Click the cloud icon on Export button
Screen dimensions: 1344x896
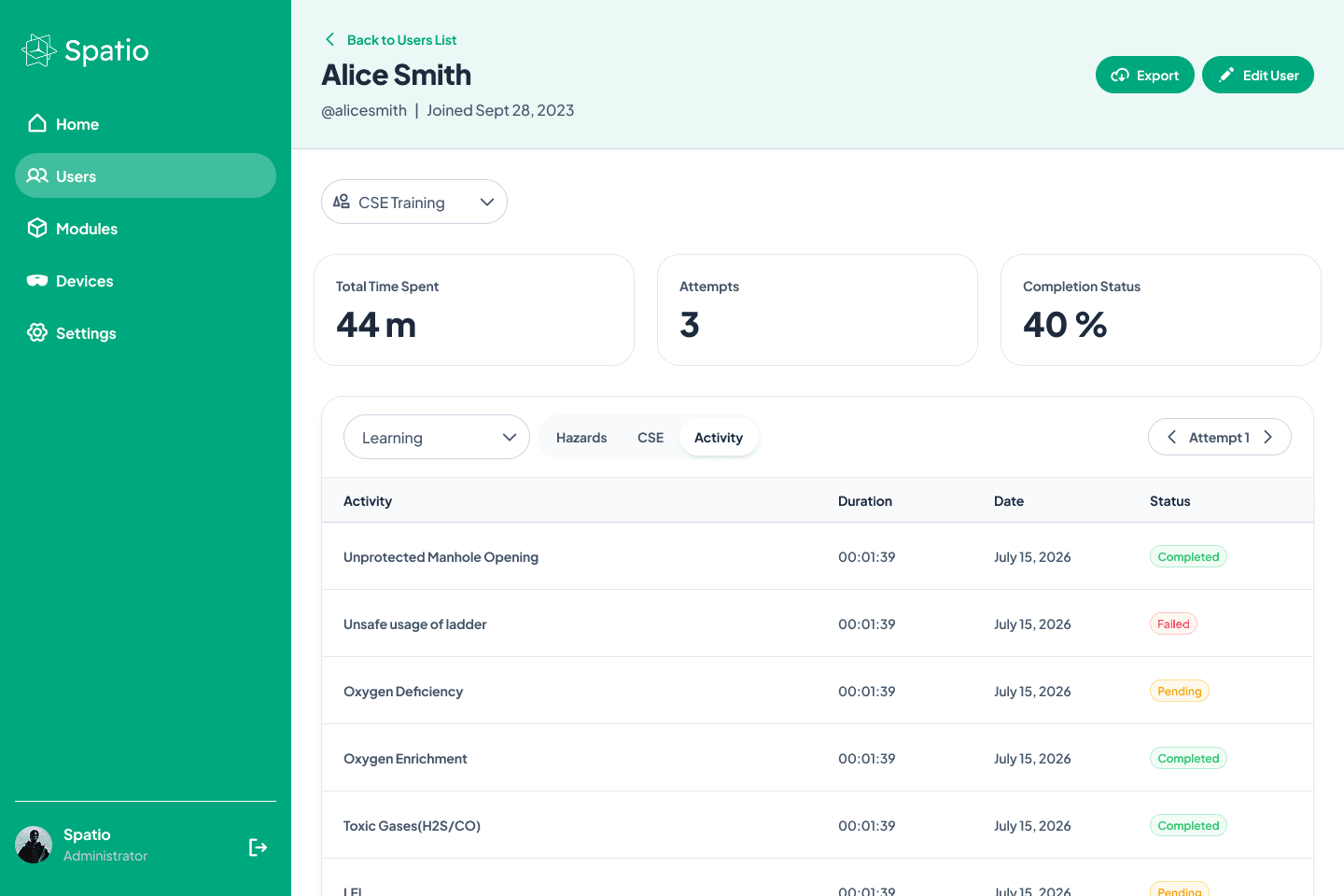coord(1120,75)
